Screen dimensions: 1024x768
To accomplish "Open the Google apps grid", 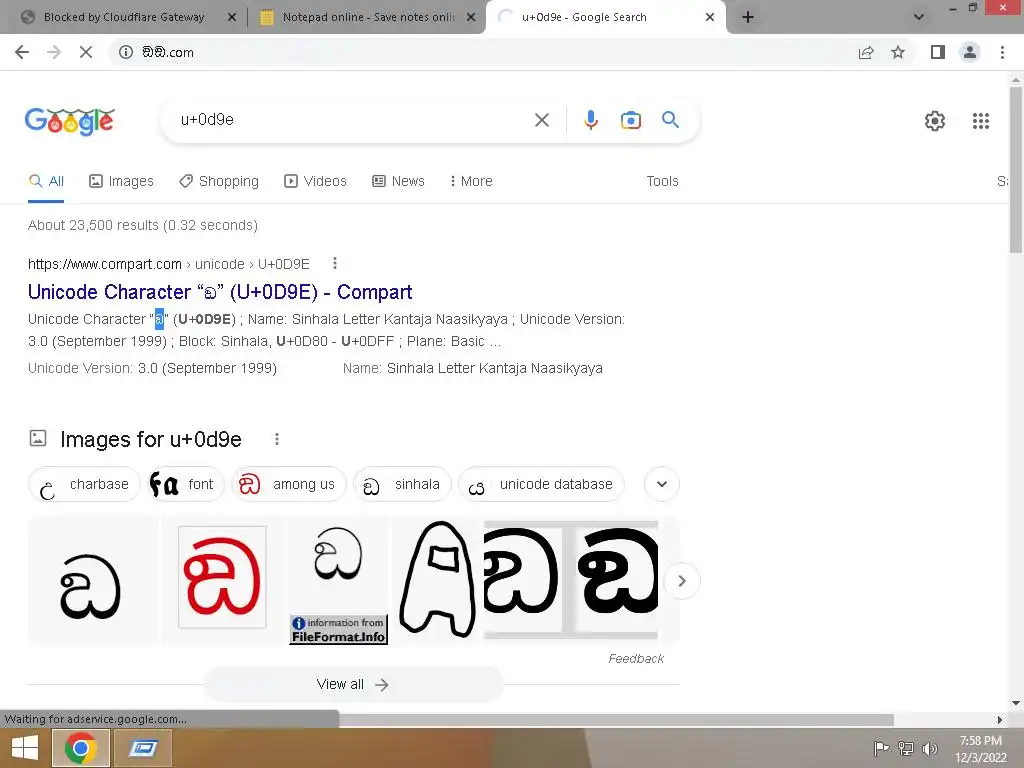I will 980,121.
